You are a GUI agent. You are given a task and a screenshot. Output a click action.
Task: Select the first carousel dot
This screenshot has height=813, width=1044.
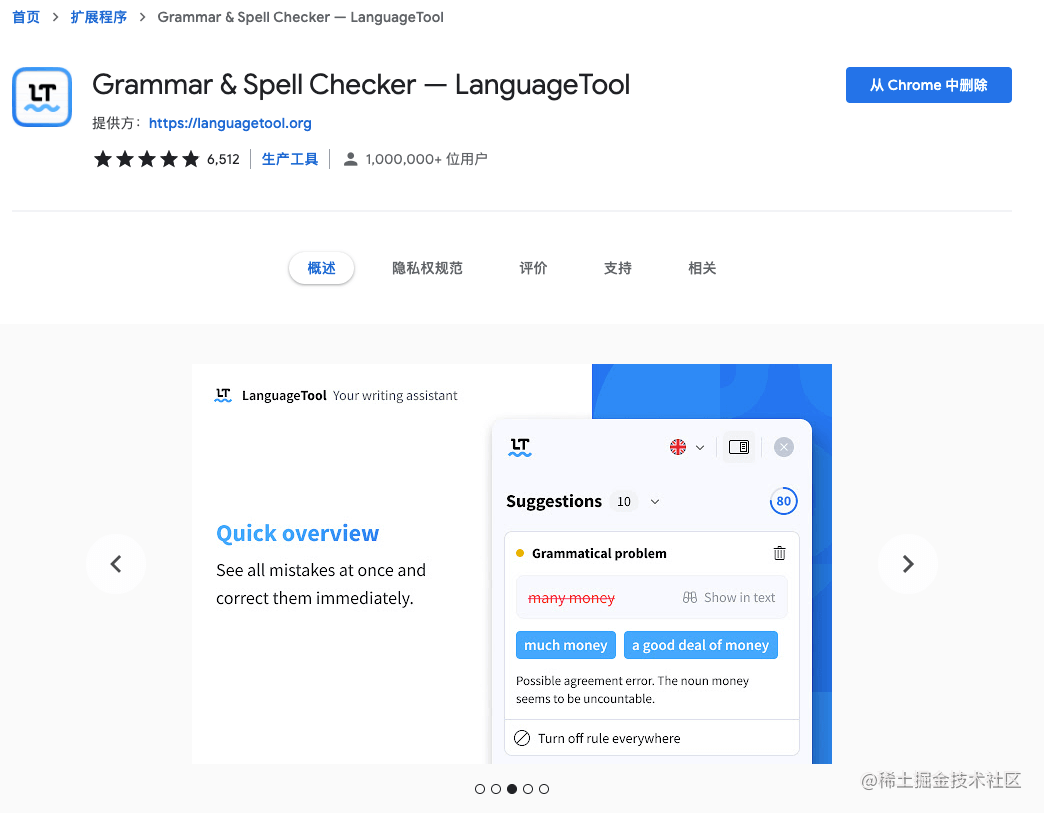click(x=480, y=789)
